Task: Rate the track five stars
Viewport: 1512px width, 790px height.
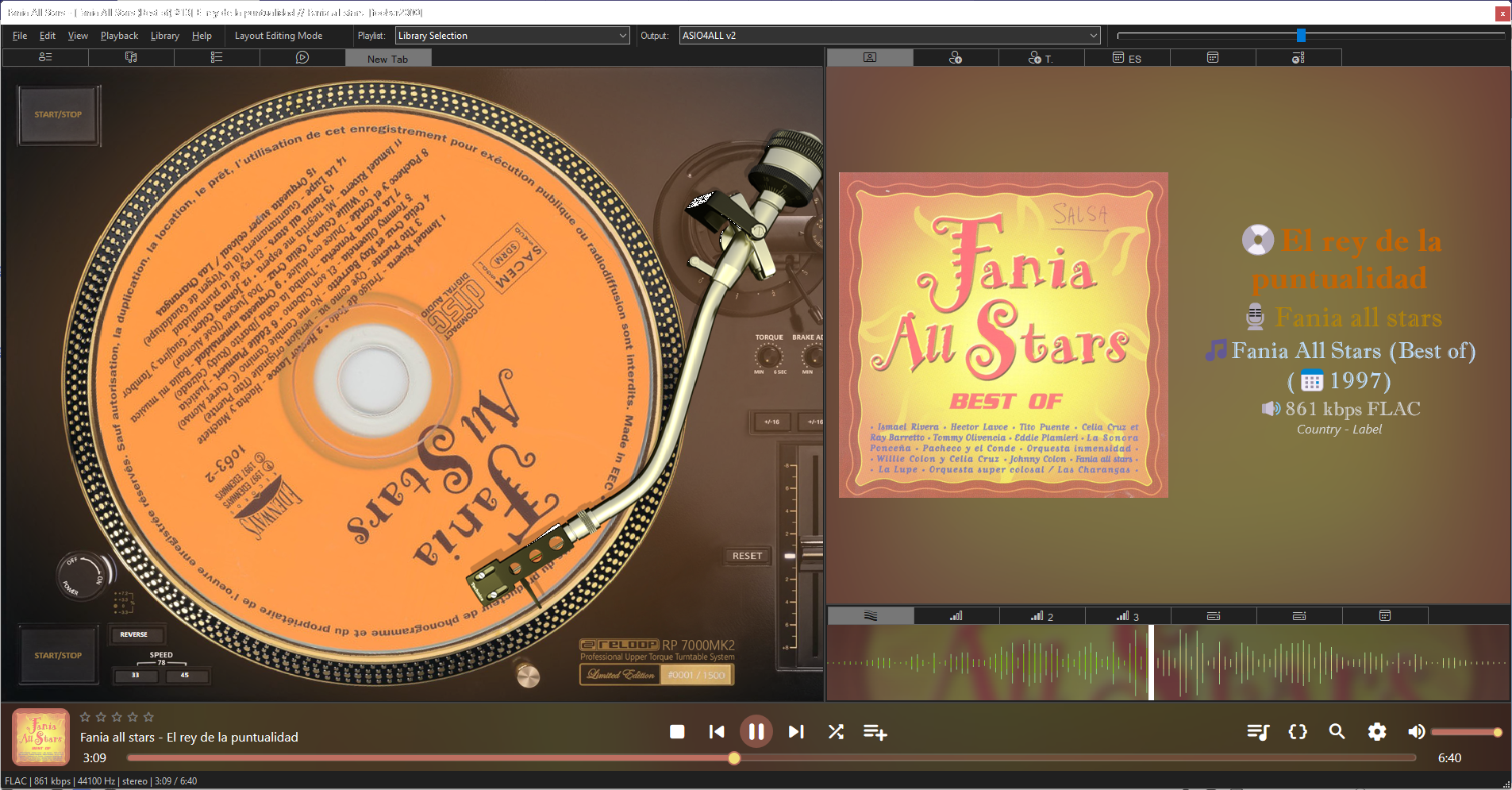Action: (x=148, y=716)
